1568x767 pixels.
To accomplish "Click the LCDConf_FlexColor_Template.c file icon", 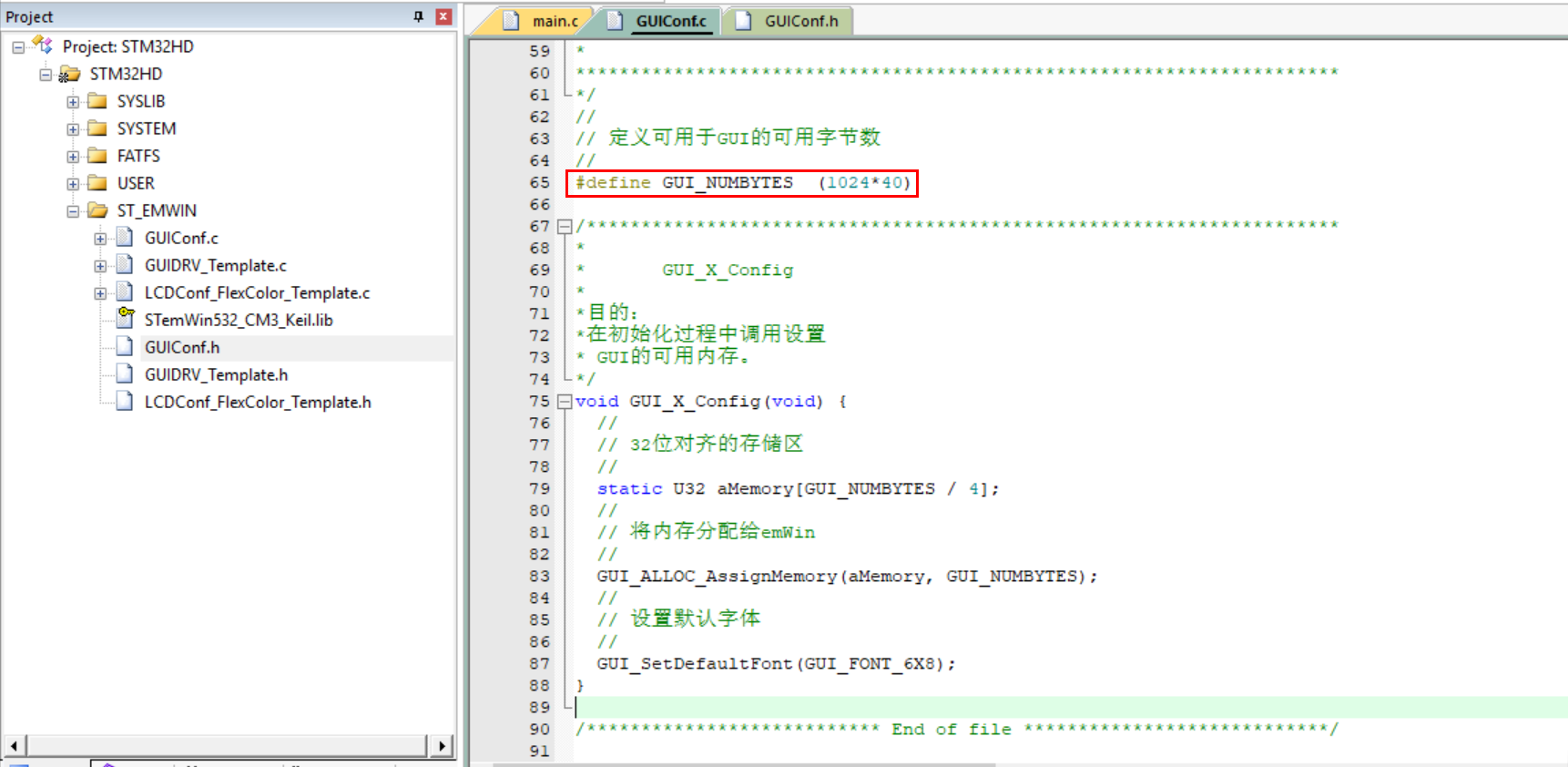I will click(x=125, y=292).
